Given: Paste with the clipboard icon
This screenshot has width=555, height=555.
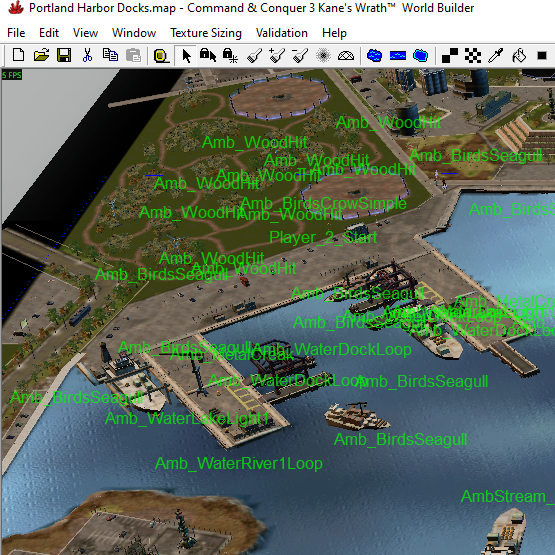Looking at the screenshot, I should (133, 55).
